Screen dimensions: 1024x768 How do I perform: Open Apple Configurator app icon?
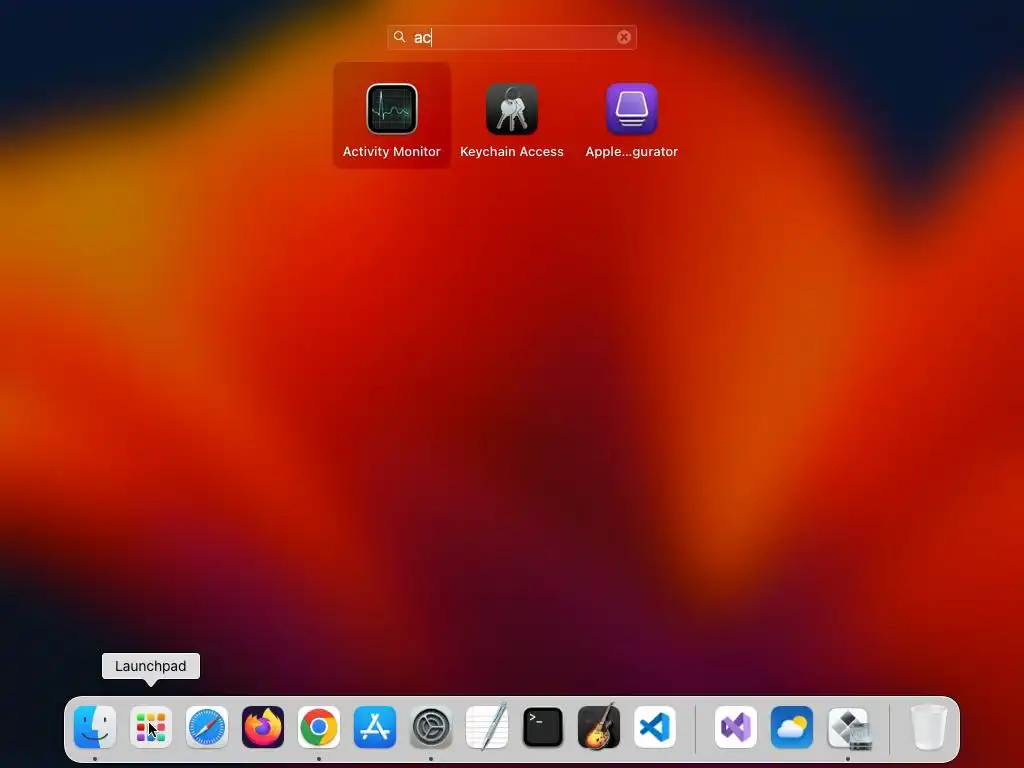point(632,109)
